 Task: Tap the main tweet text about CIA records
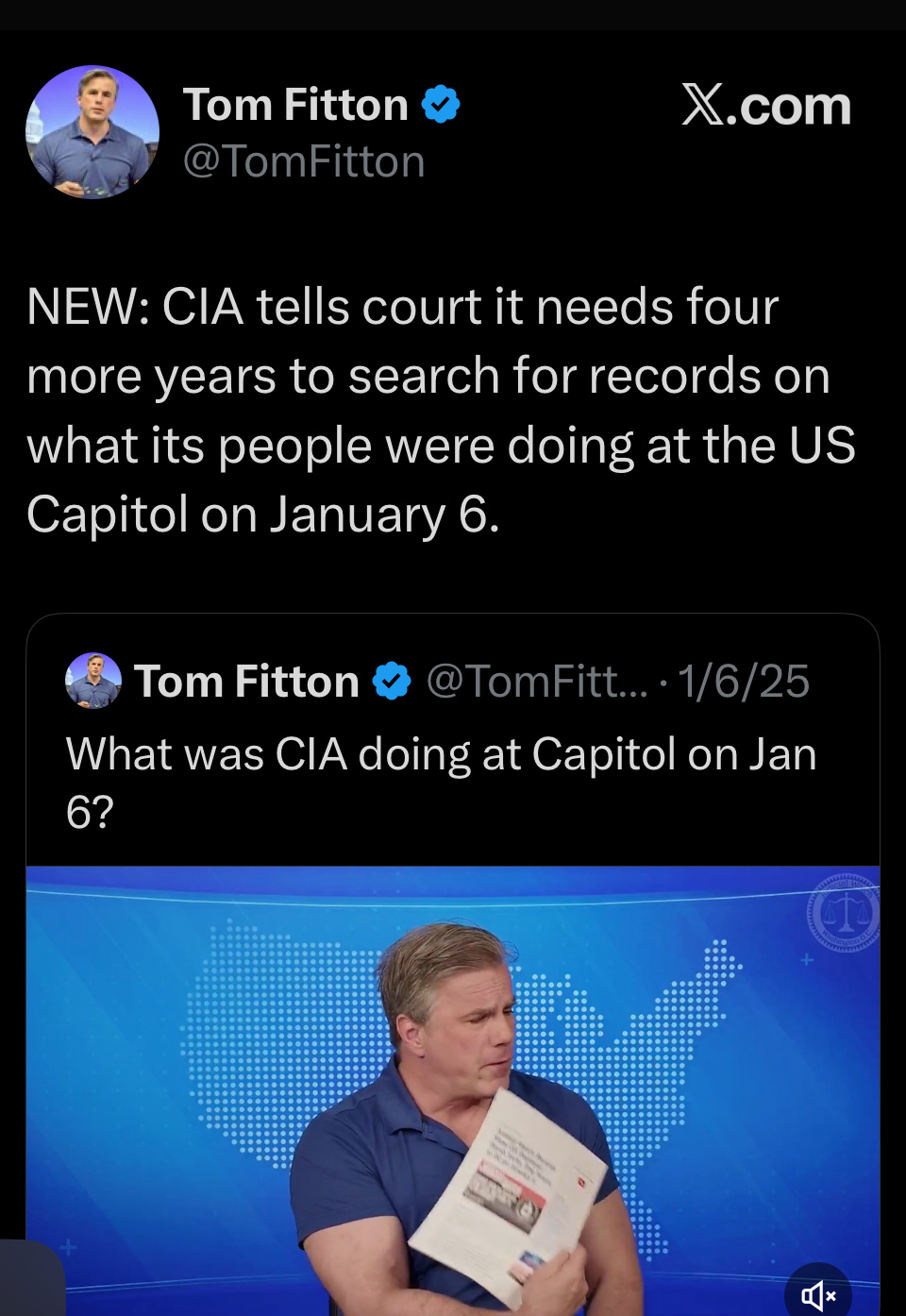click(441, 411)
